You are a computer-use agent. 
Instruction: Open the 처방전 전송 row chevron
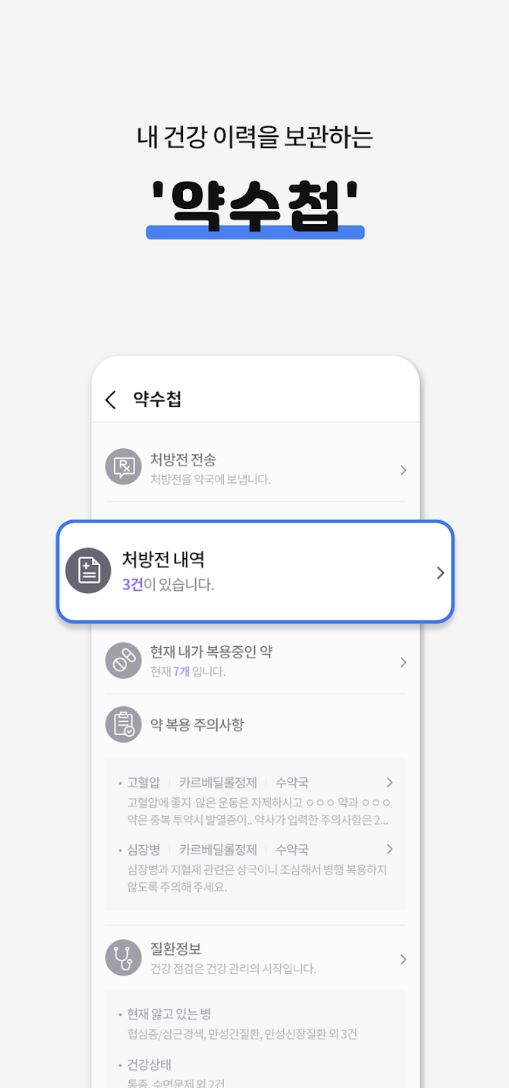(x=403, y=470)
